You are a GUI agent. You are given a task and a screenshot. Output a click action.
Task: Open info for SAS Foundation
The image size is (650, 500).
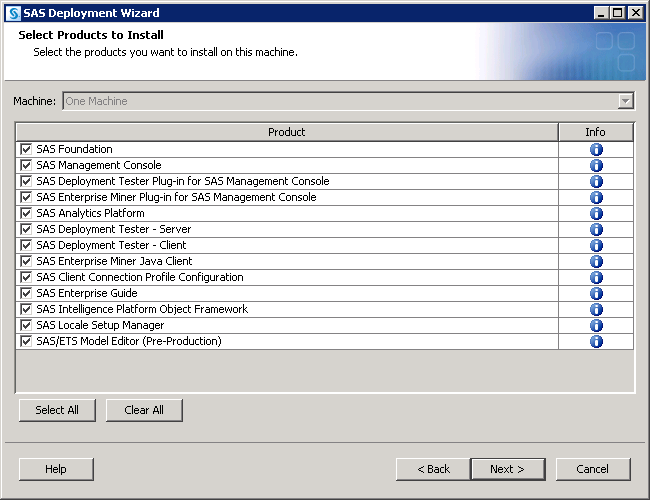pyautogui.click(x=596, y=149)
